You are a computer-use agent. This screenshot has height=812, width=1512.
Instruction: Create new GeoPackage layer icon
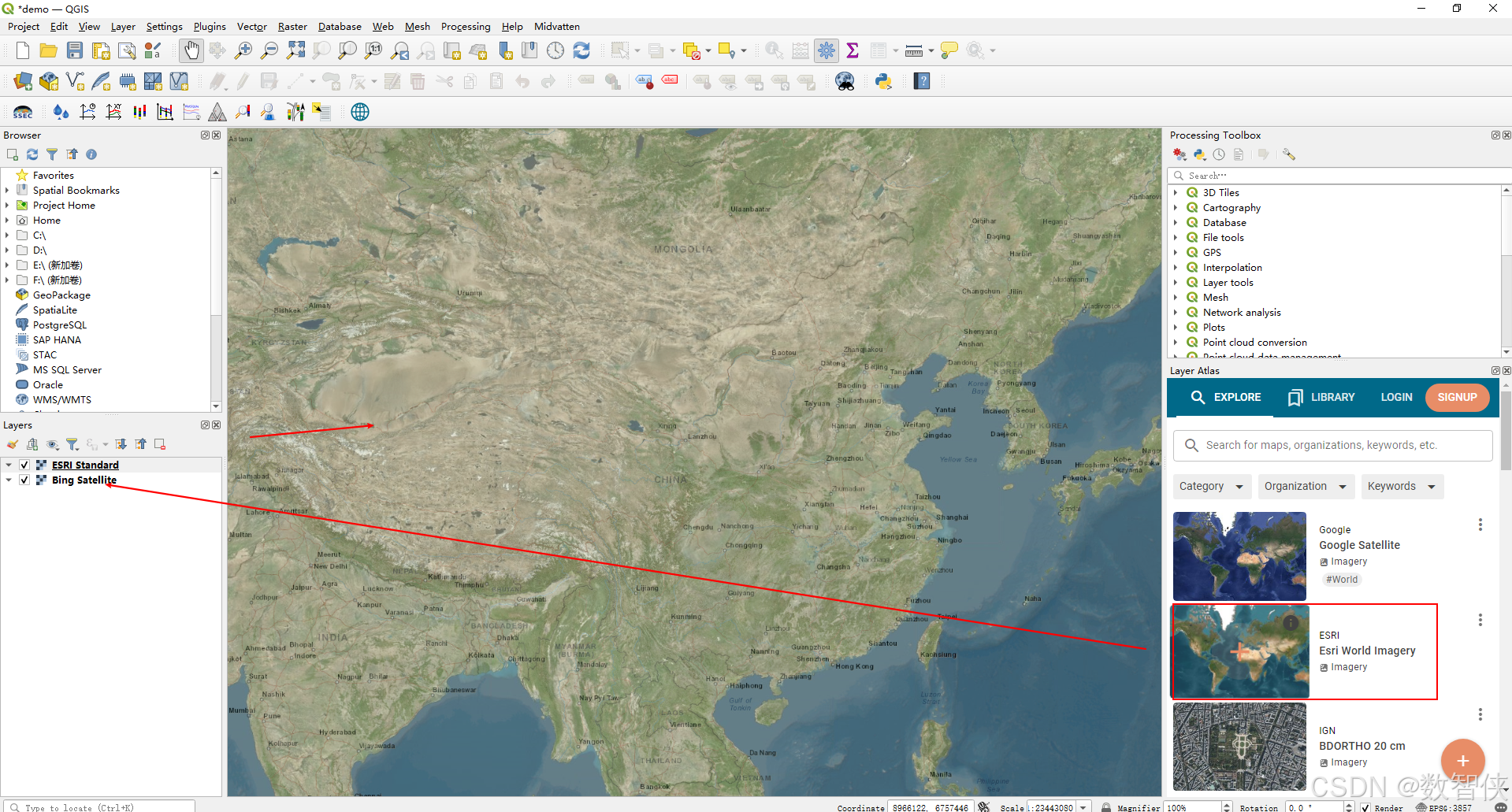coord(49,81)
